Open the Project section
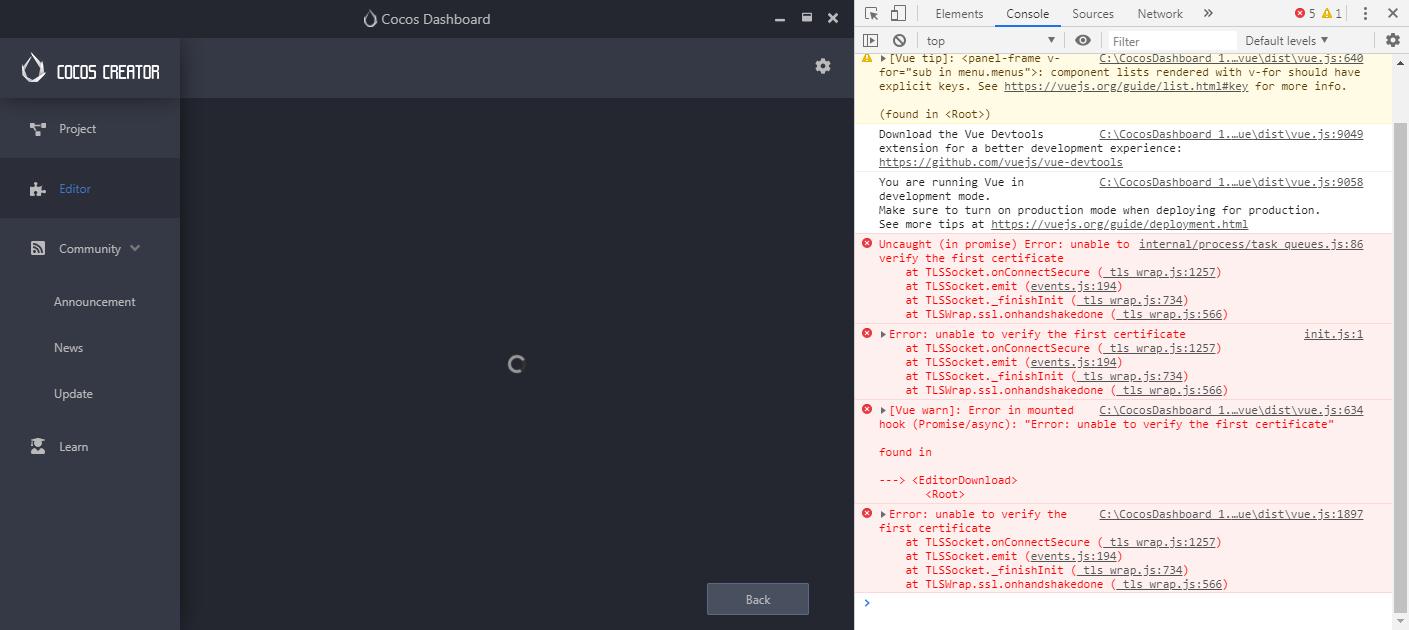The height and width of the screenshot is (630, 1409). tap(90, 129)
